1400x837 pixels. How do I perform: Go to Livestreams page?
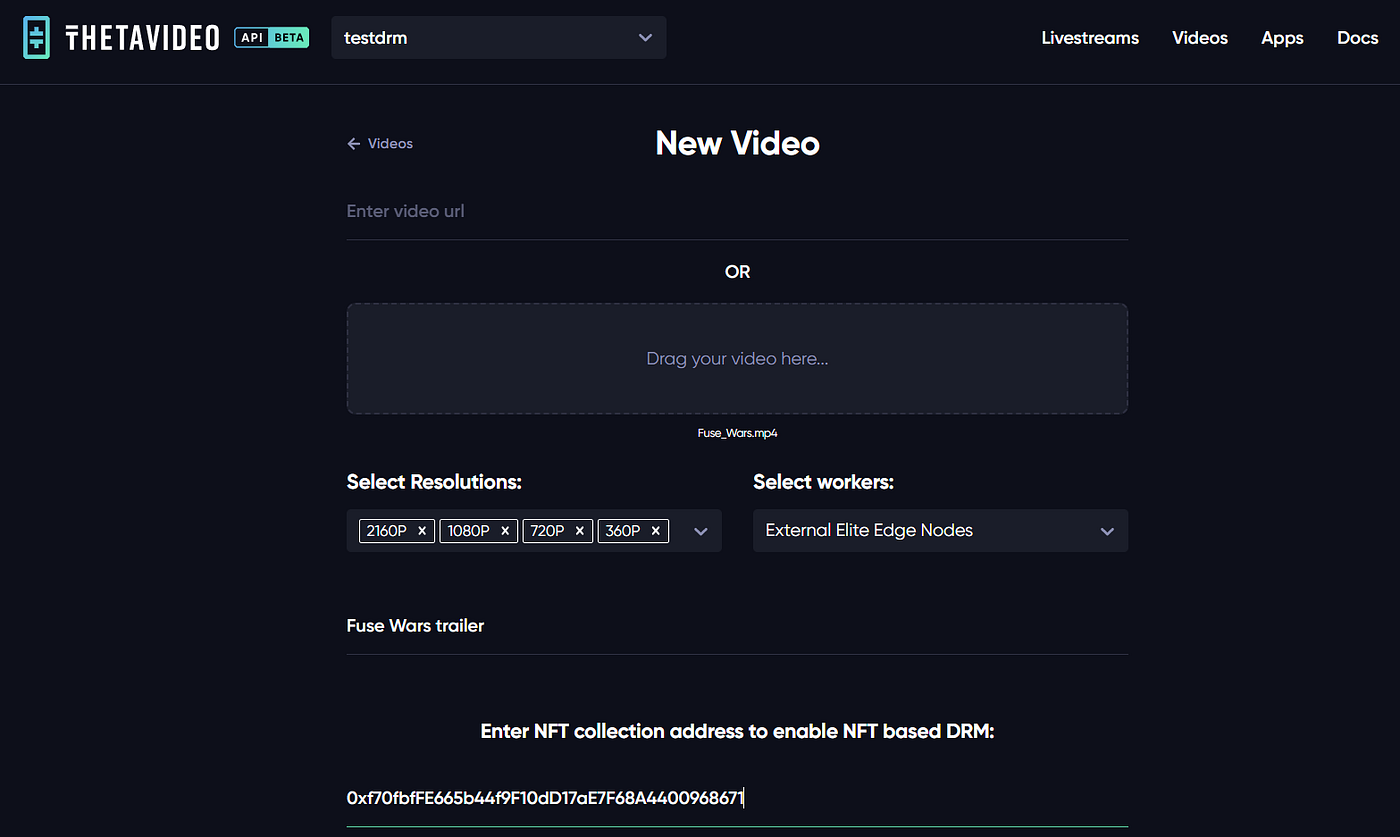click(x=1090, y=38)
